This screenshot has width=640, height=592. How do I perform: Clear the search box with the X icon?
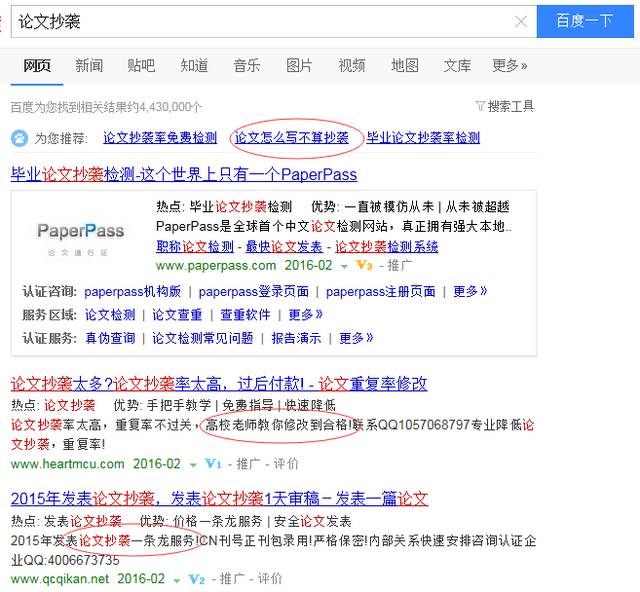coord(521,22)
